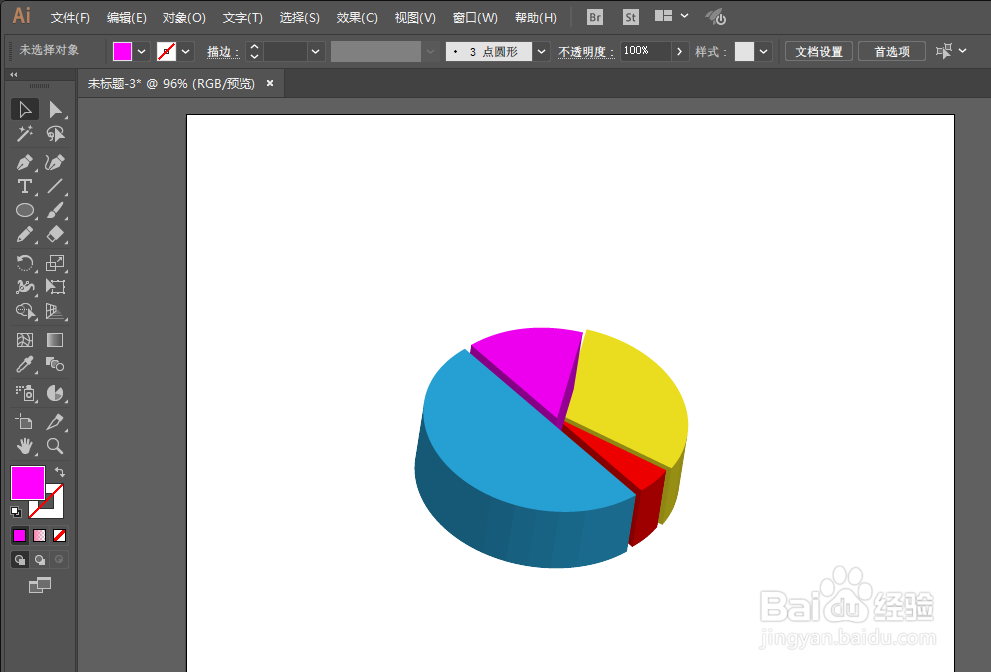Activate the Free Transform tool

click(x=55, y=286)
